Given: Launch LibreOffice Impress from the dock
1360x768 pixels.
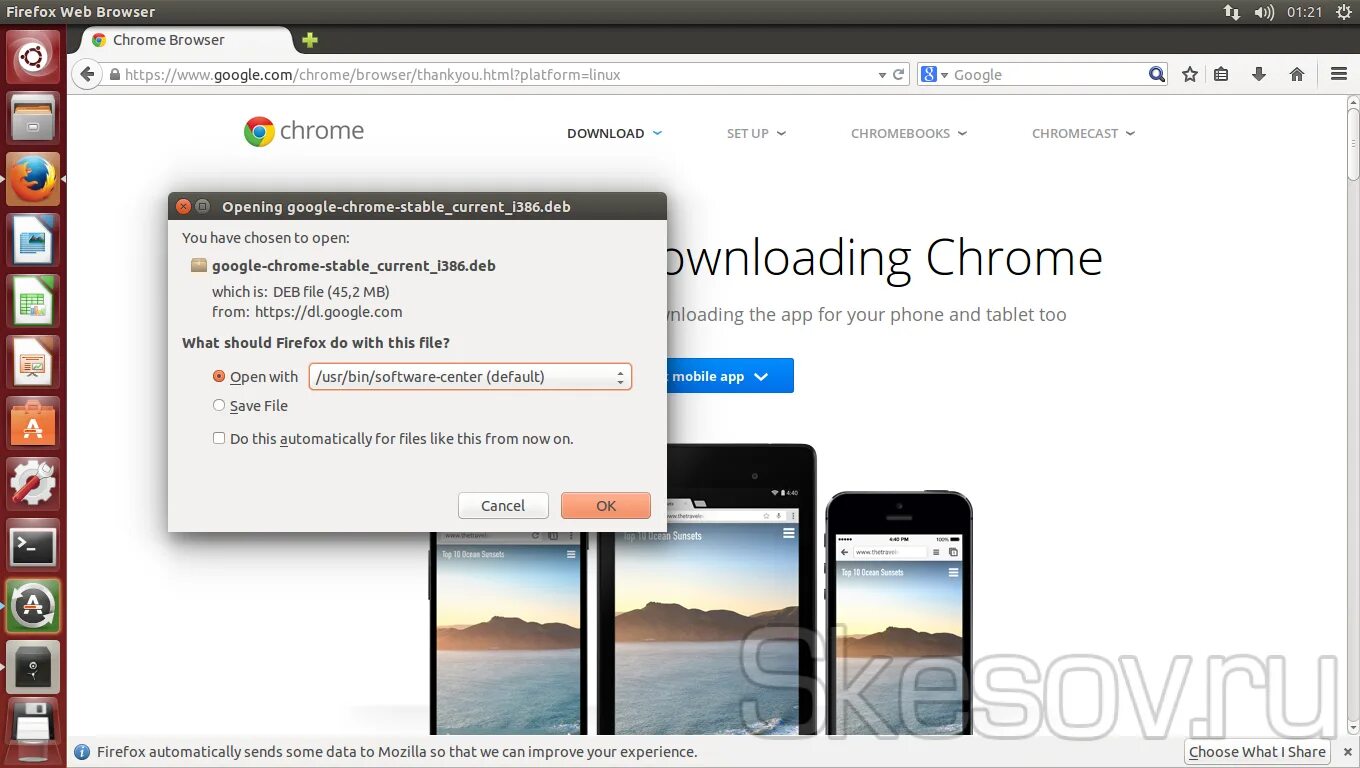Looking at the screenshot, I should (x=33, y=362).
